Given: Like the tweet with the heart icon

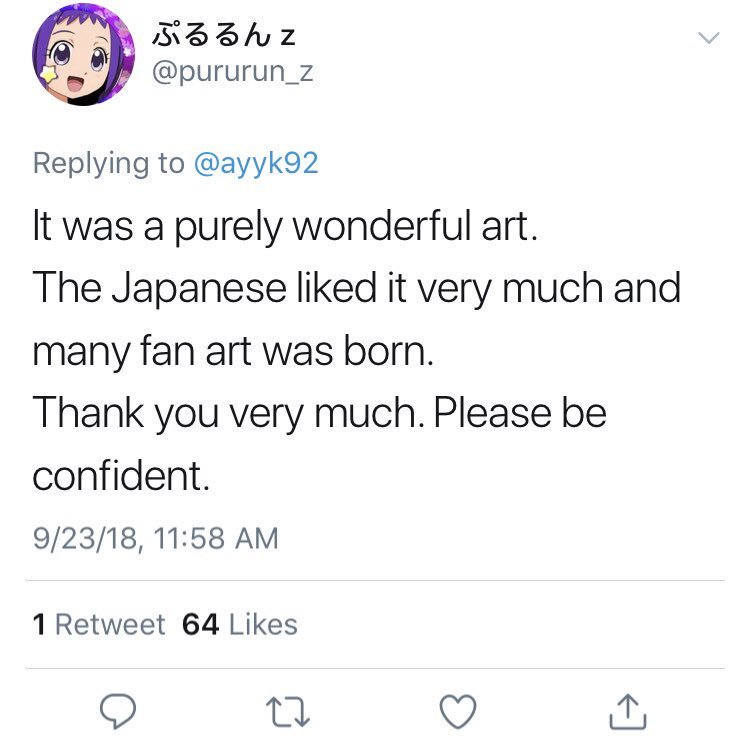Looking at the screenshot, I should (x=458, y=712).
